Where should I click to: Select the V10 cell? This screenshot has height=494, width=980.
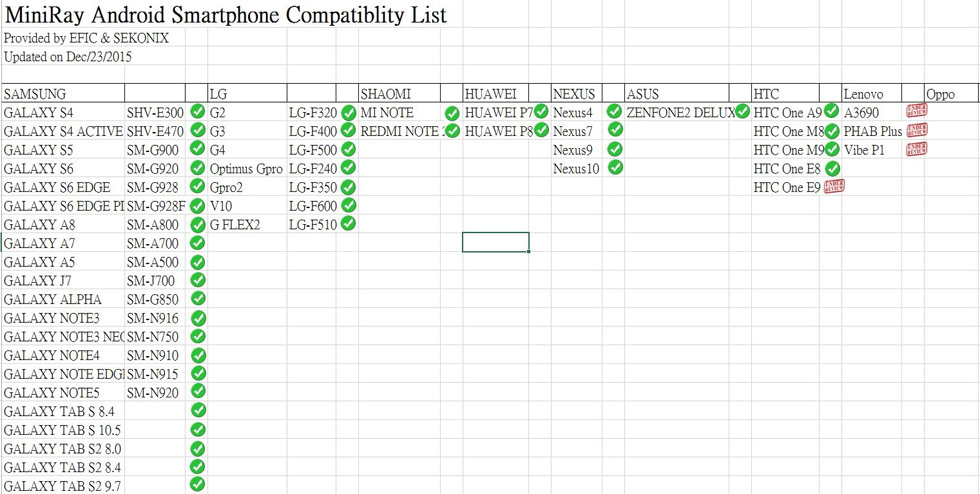[x=247, y=206]
